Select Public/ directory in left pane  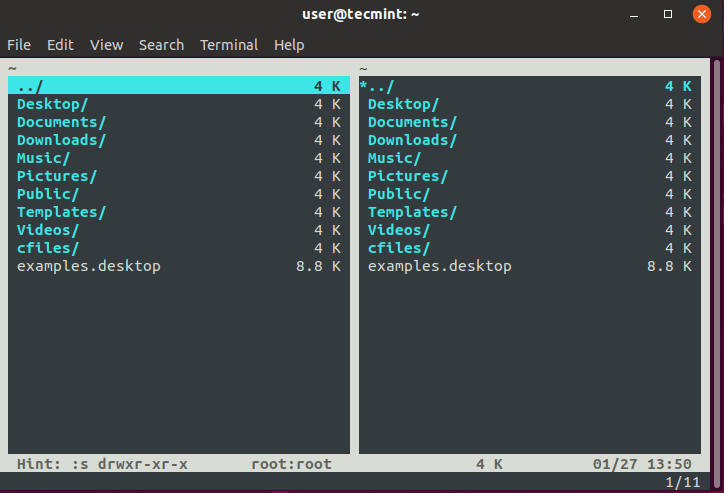tap(48, 194)
